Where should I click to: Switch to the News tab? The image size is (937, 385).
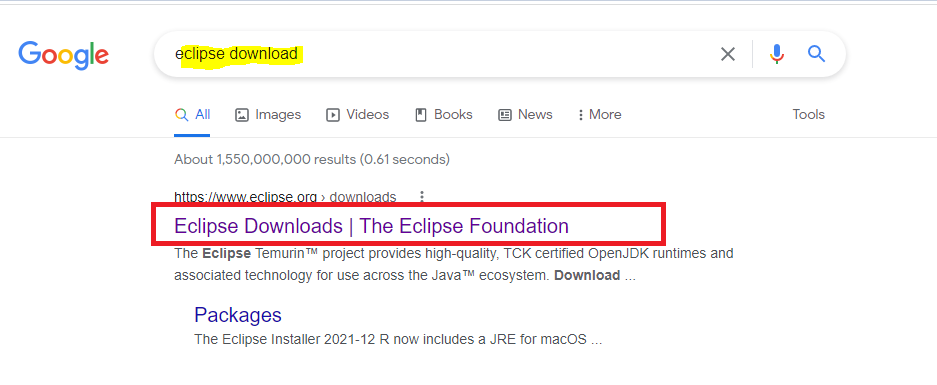pyautogui.click(x=525, y=115)
